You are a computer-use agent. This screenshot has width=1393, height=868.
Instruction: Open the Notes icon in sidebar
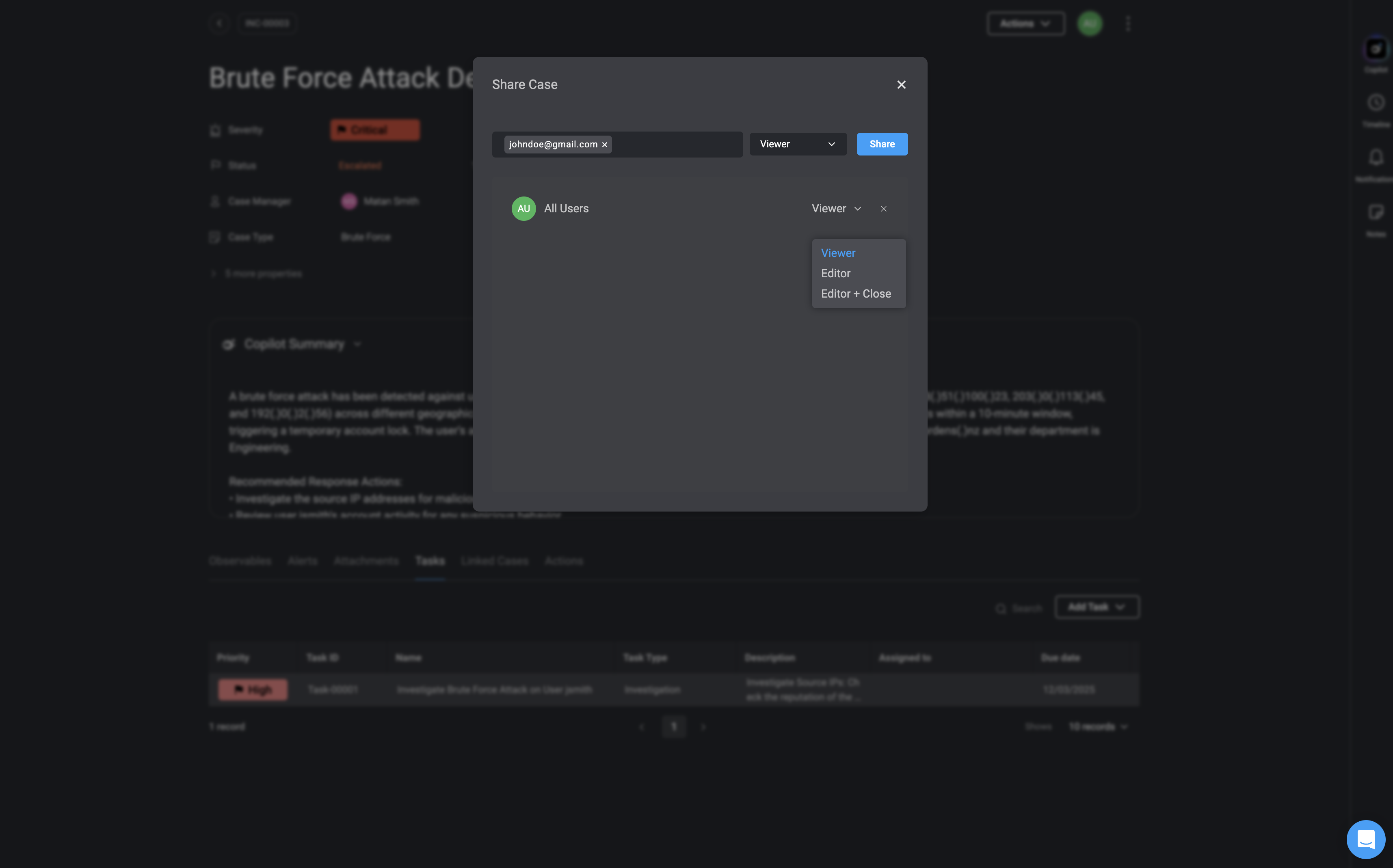click(x=1376, y=212)
